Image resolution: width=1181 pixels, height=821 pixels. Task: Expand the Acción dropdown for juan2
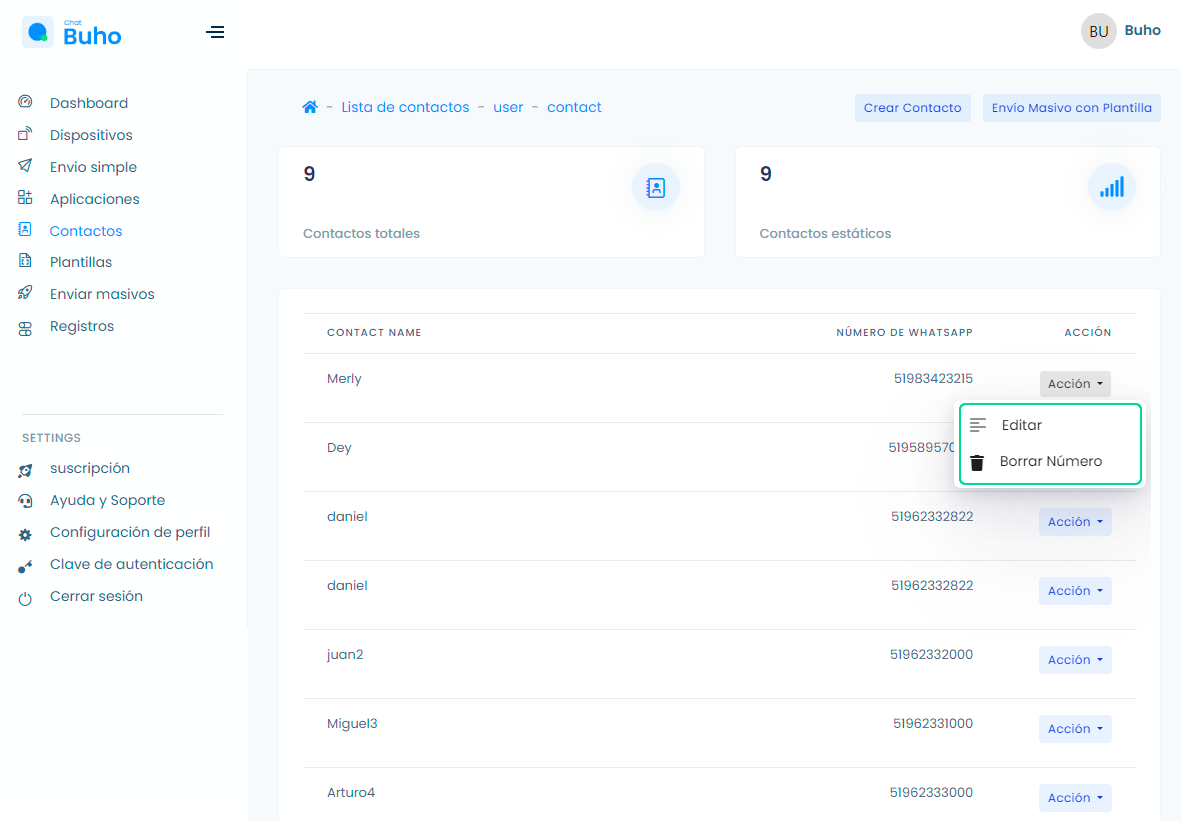(x=1075, y=660)
